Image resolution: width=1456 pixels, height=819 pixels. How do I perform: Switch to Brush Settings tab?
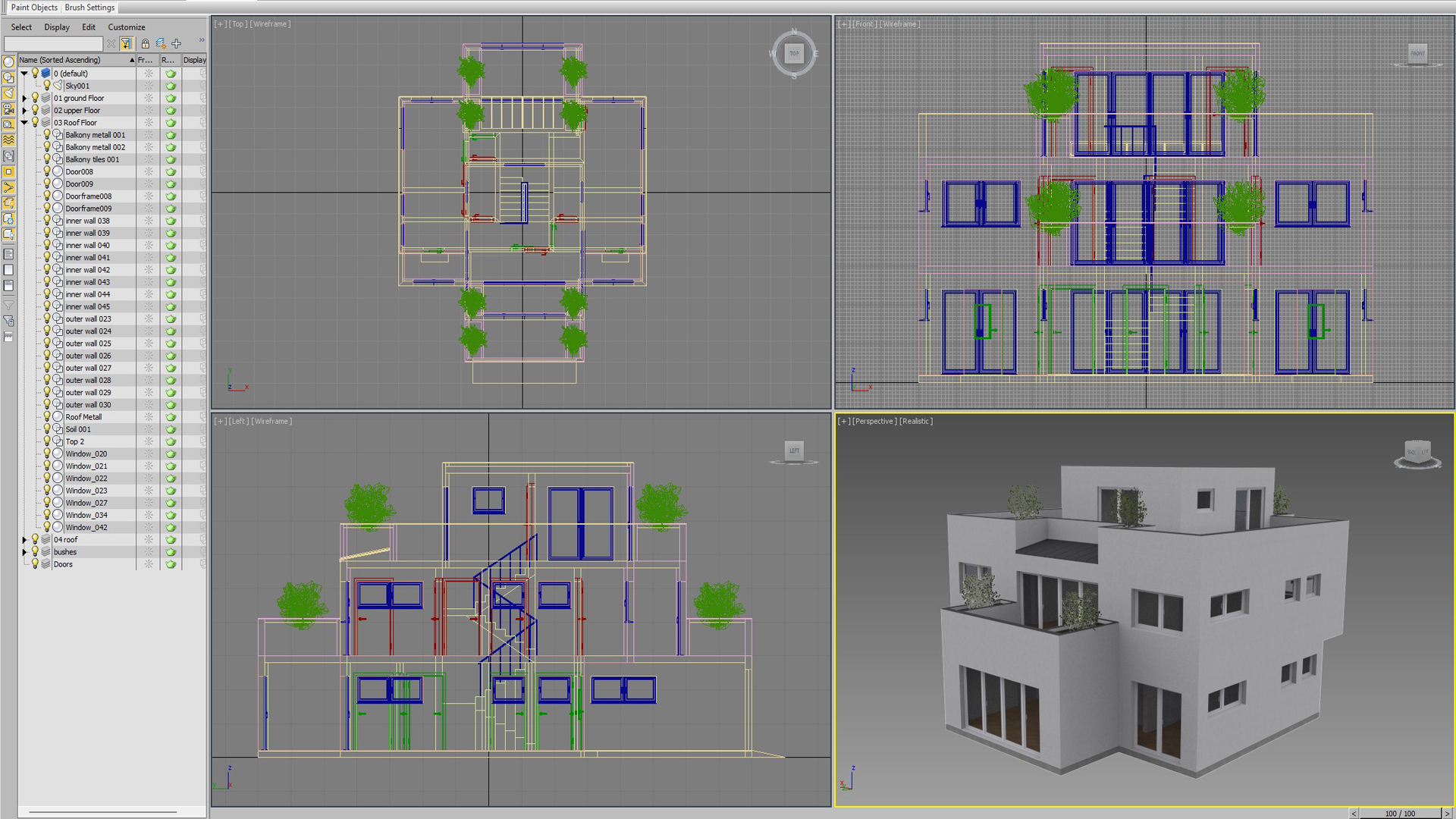(89, 8)
